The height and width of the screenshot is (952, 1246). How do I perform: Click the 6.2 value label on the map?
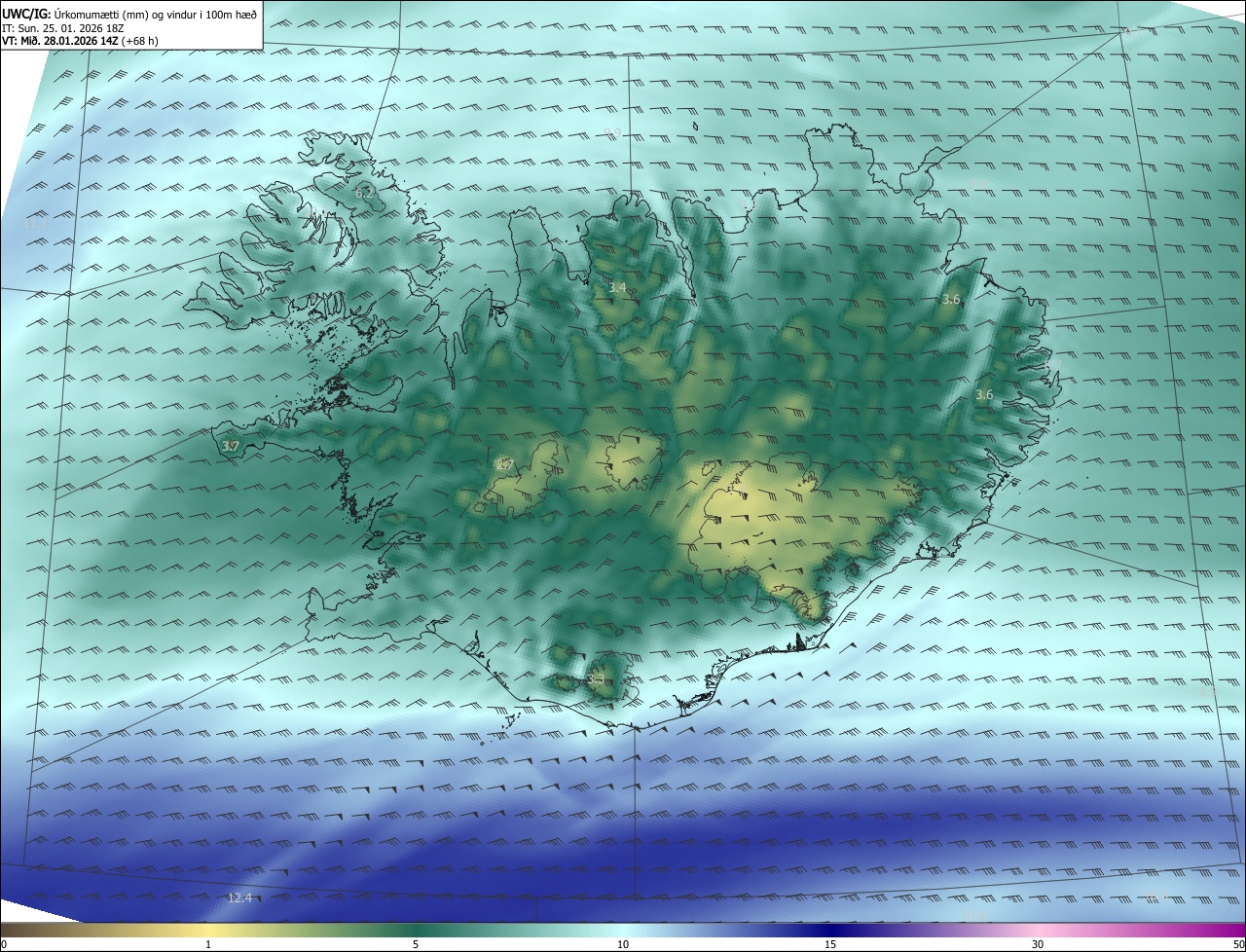pos(365,194)
